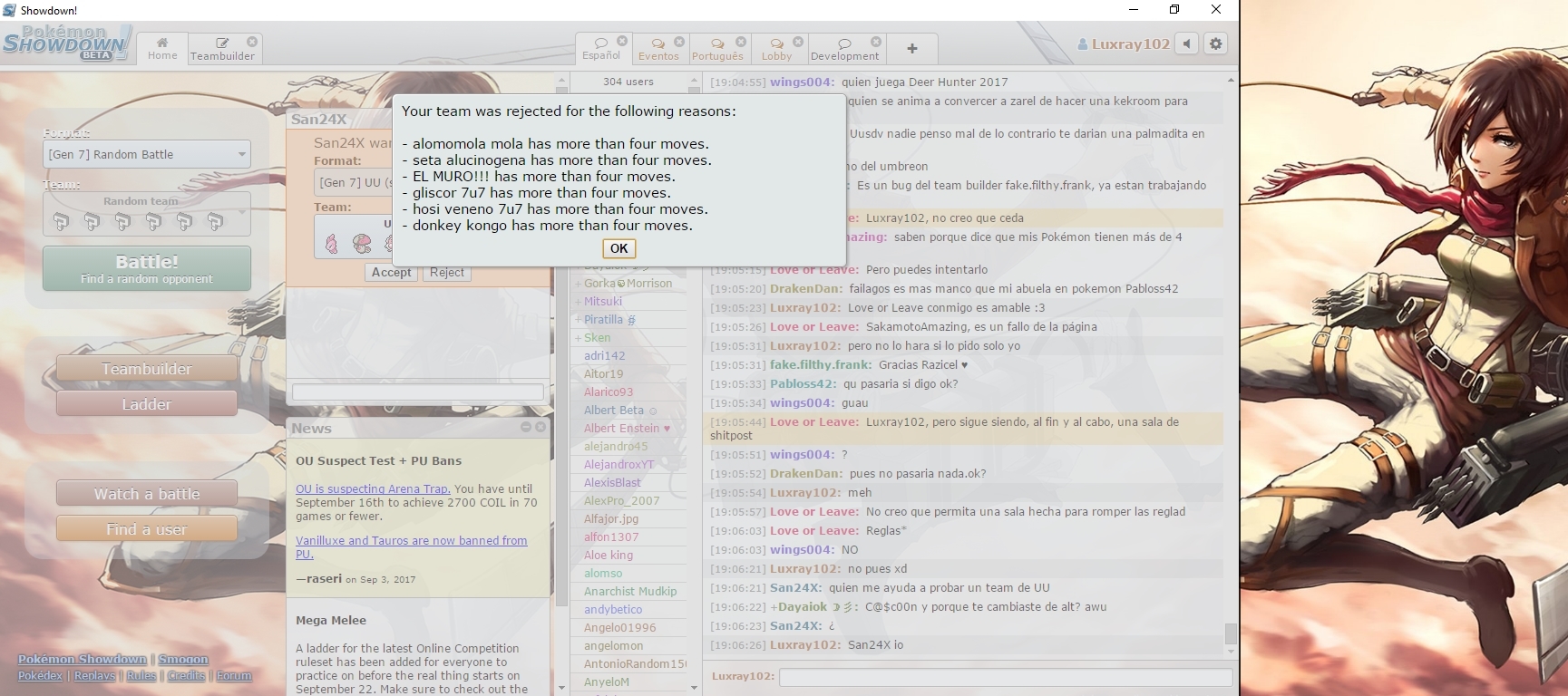This screenshot has height=696, width=1568.
Task: Close the Português room tab
Action: coord(741,43)
